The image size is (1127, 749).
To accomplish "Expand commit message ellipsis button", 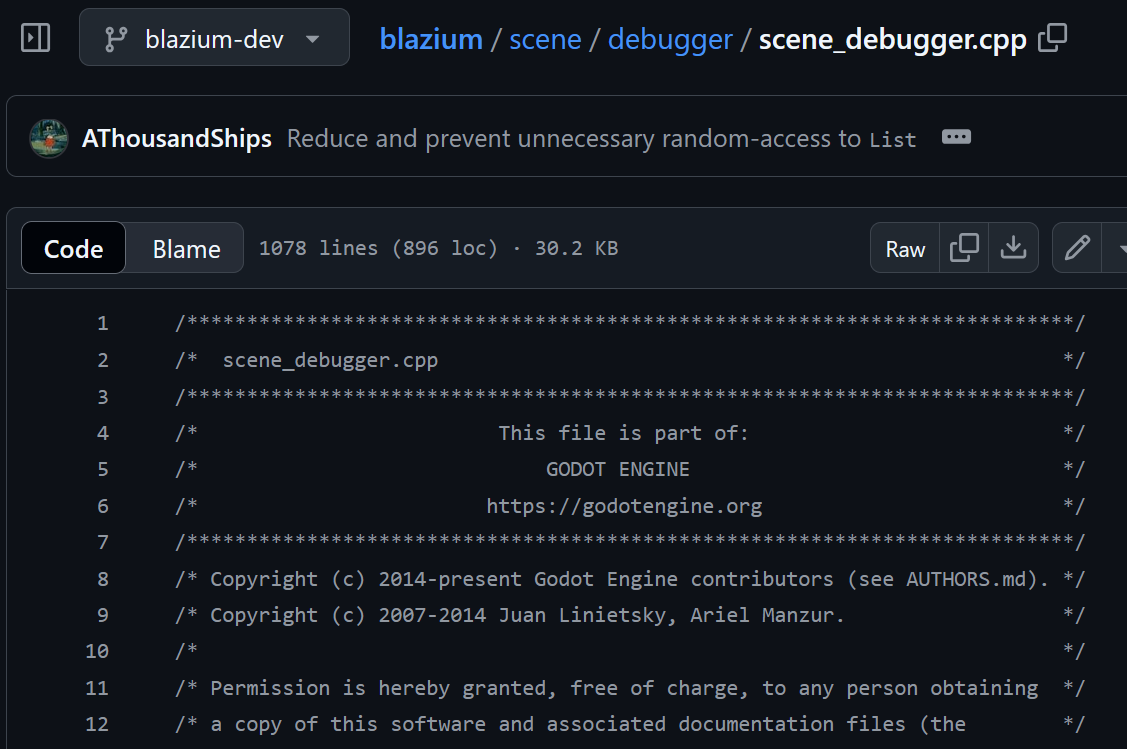I will [x=956, y=137].
